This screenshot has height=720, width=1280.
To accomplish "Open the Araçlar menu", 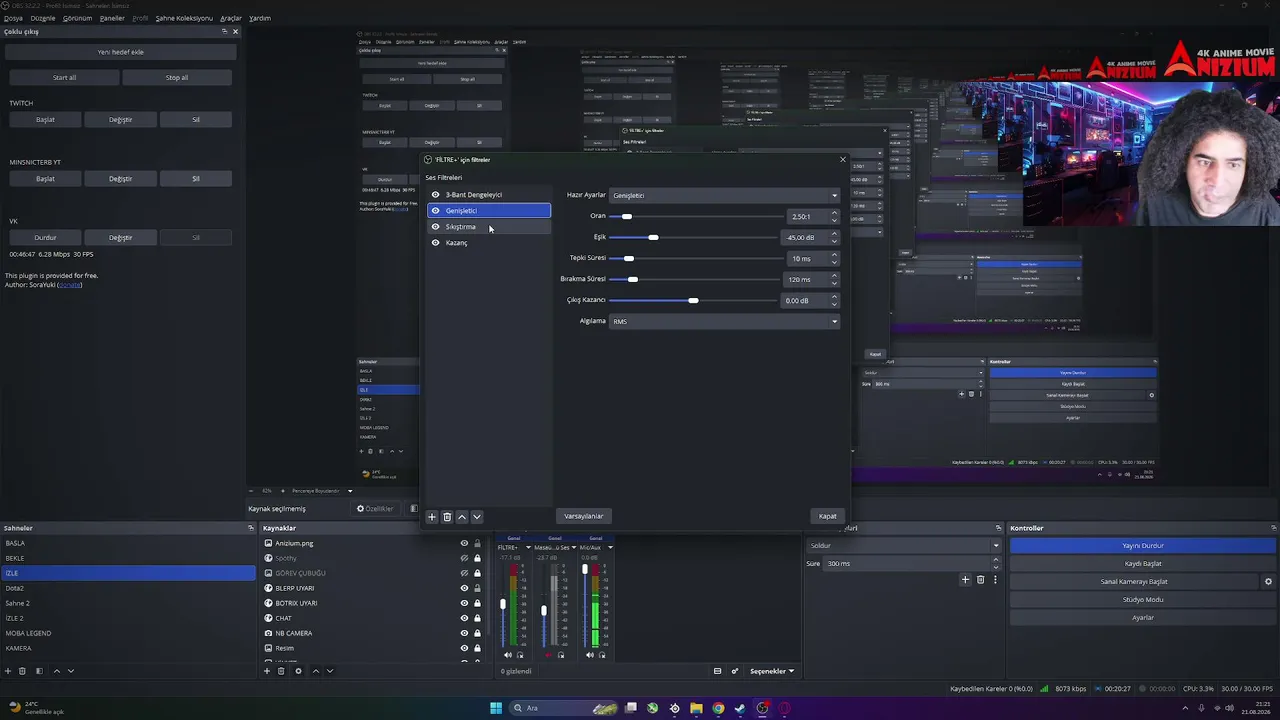I will (231, 18).
